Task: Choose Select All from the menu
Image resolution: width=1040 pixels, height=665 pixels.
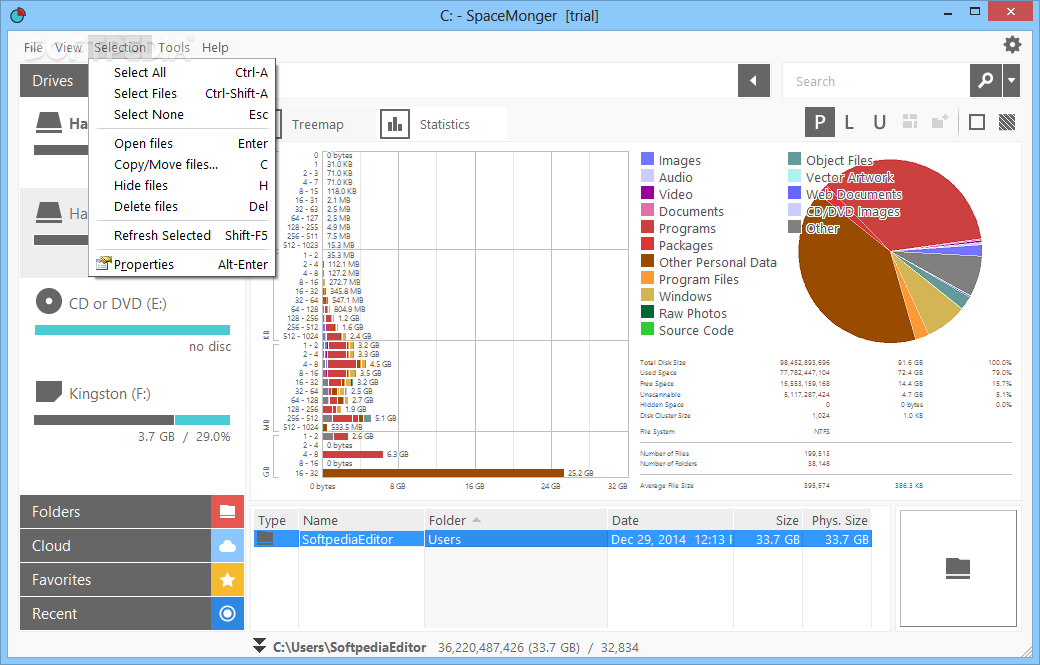Action: tap(182, 72)
